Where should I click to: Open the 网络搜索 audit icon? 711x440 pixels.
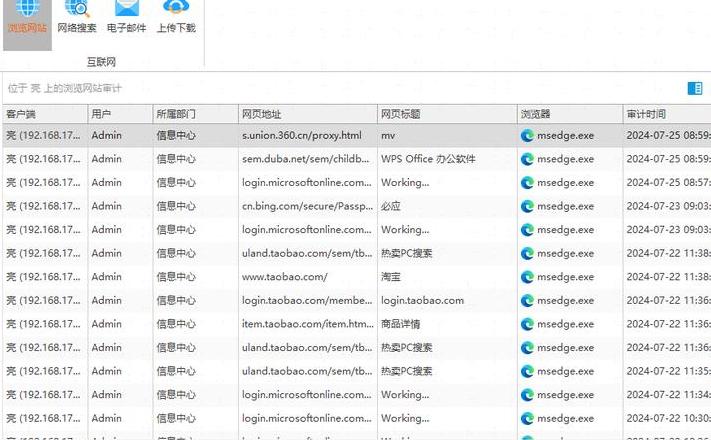pyautogui.click(x=77, y=18)
